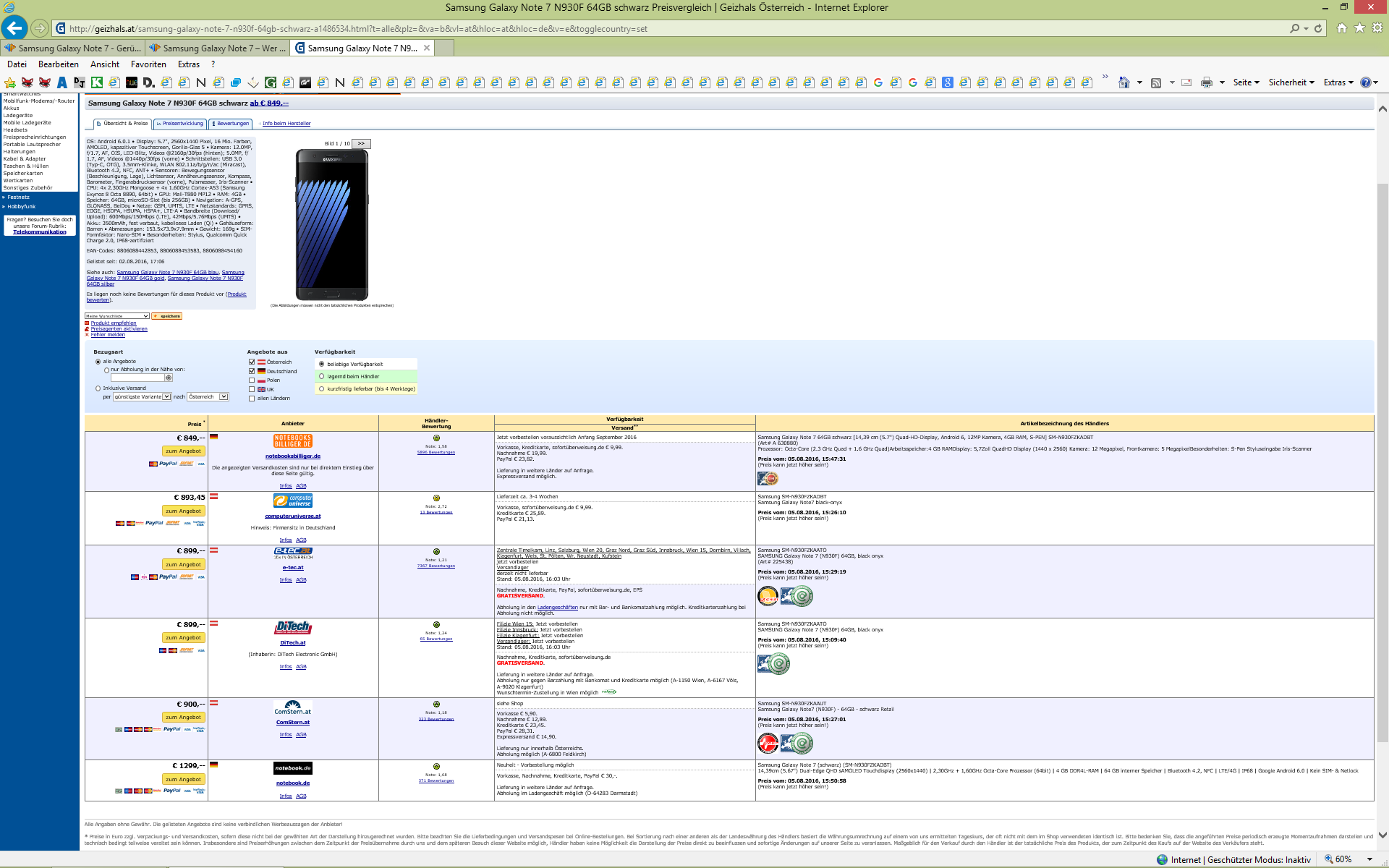Click the RSS feeds icon in command bar

[x=1156, y=82]
